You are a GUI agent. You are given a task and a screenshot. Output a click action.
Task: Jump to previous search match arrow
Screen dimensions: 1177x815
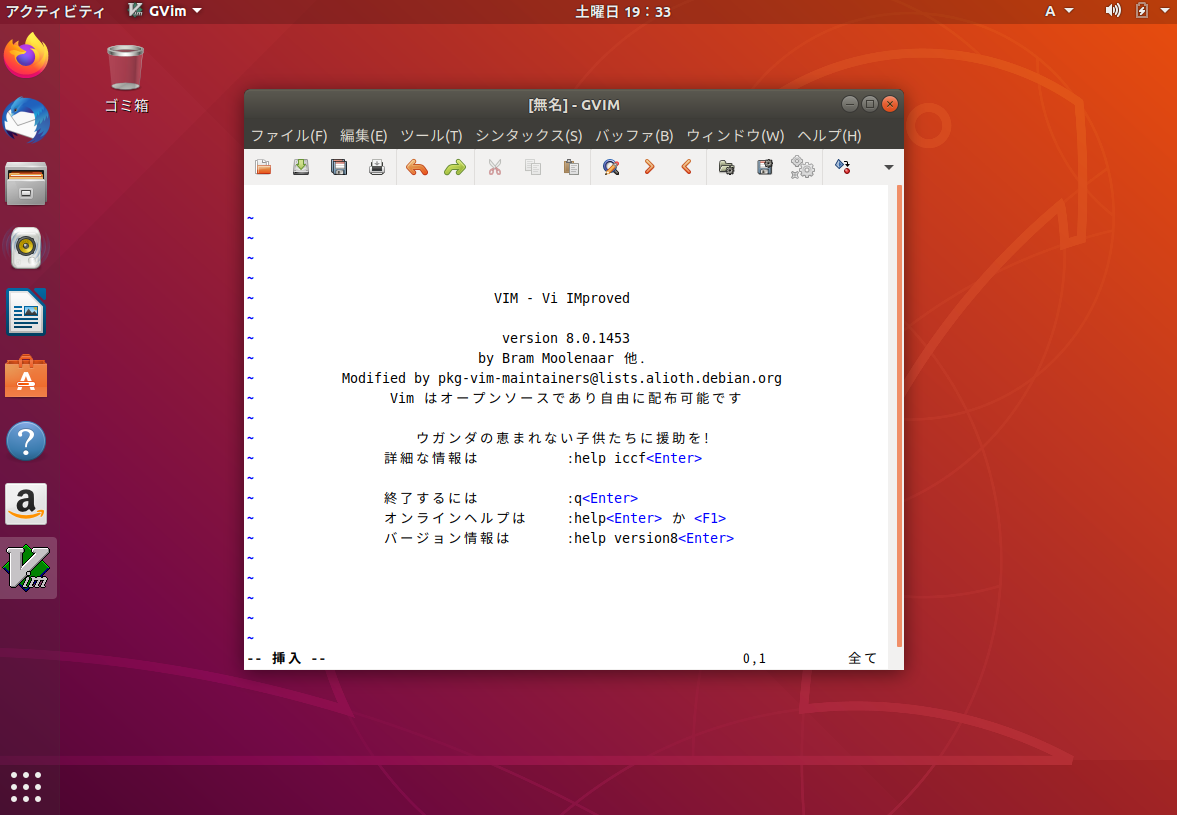click(687, 167)
